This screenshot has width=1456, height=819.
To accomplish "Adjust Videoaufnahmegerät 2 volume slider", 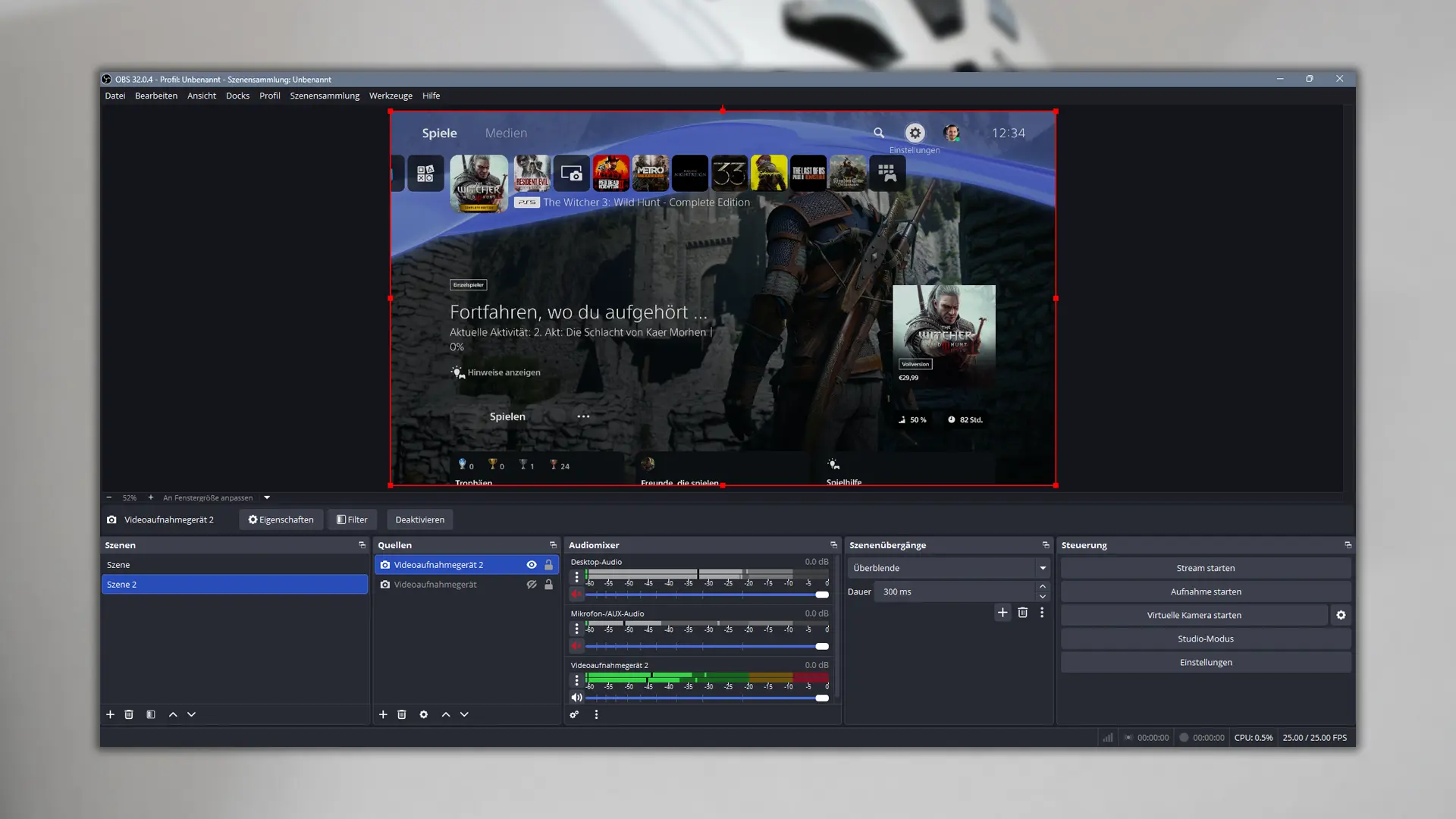I will click(x=822, y=698).
